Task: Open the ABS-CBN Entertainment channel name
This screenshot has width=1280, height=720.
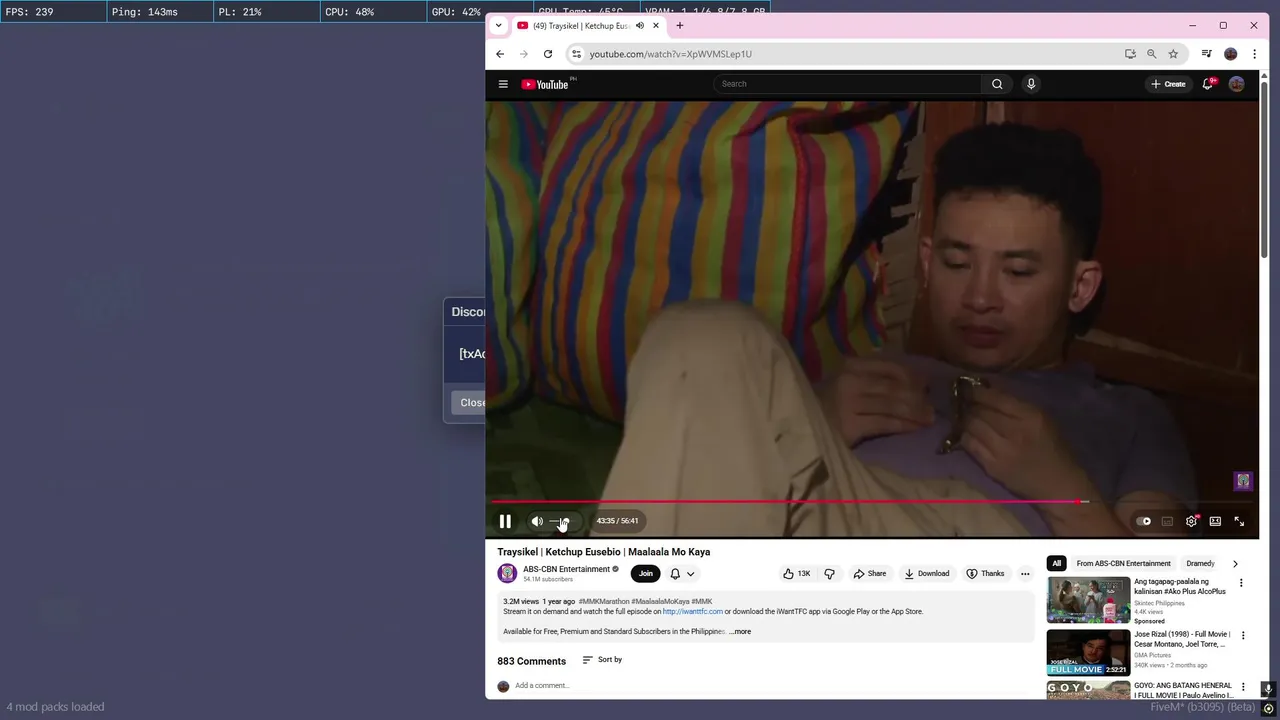Action: pos(566,569)
